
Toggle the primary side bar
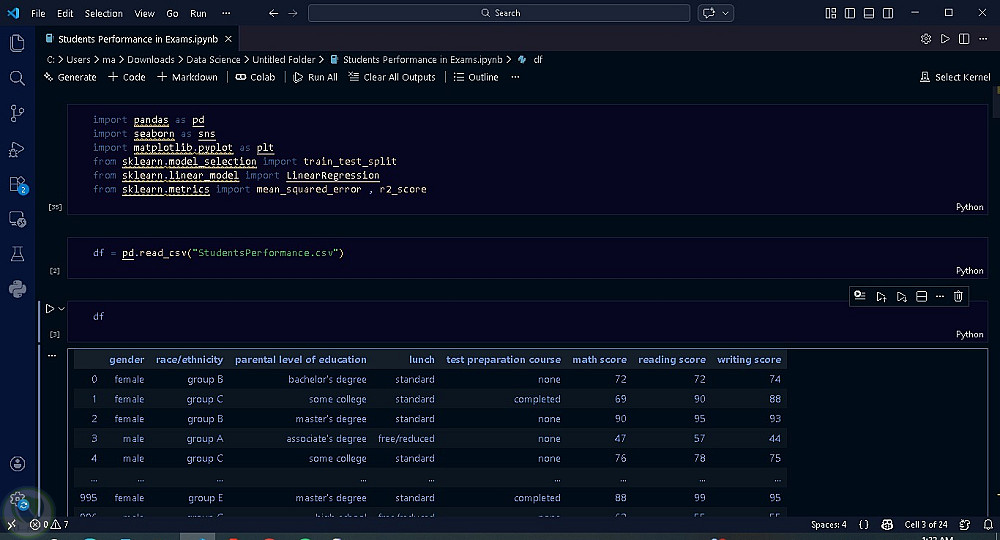pyautogui.click(x=849, y=13)
